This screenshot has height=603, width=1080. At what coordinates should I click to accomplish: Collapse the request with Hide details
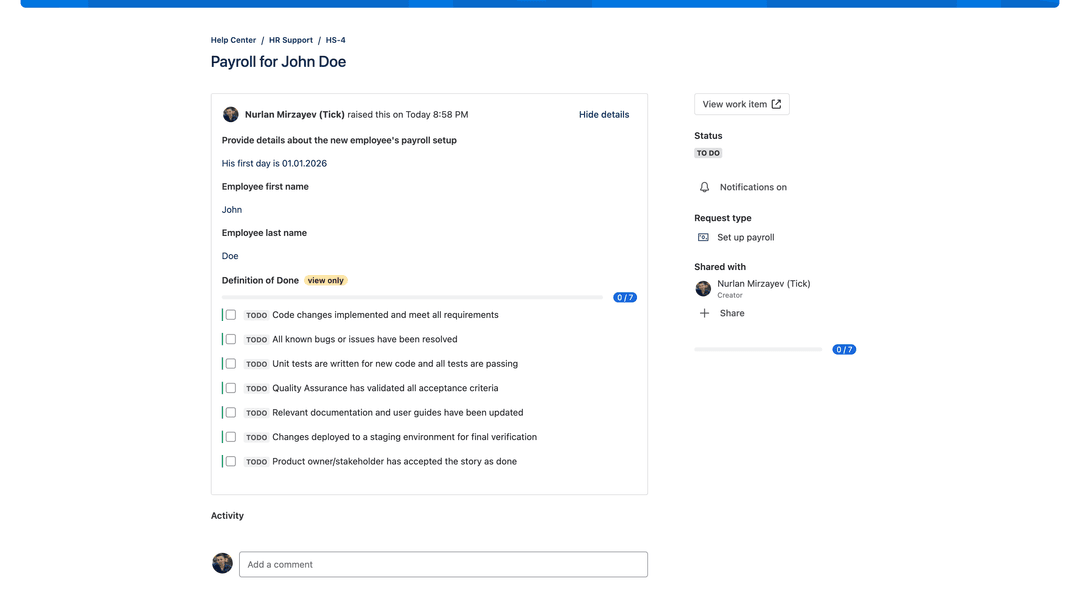click(603, 114)
